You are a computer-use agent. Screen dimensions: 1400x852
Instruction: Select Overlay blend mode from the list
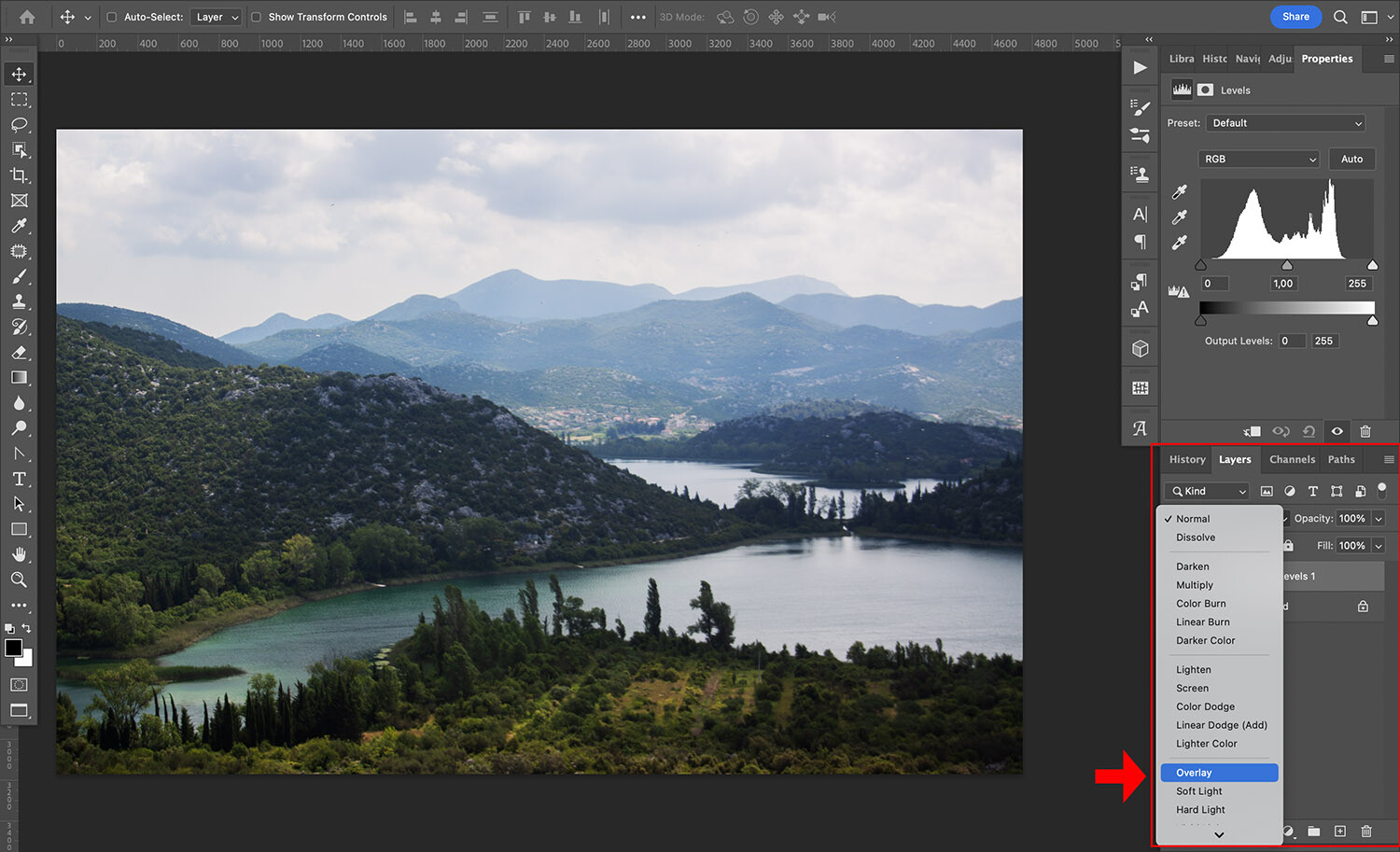1219,772
